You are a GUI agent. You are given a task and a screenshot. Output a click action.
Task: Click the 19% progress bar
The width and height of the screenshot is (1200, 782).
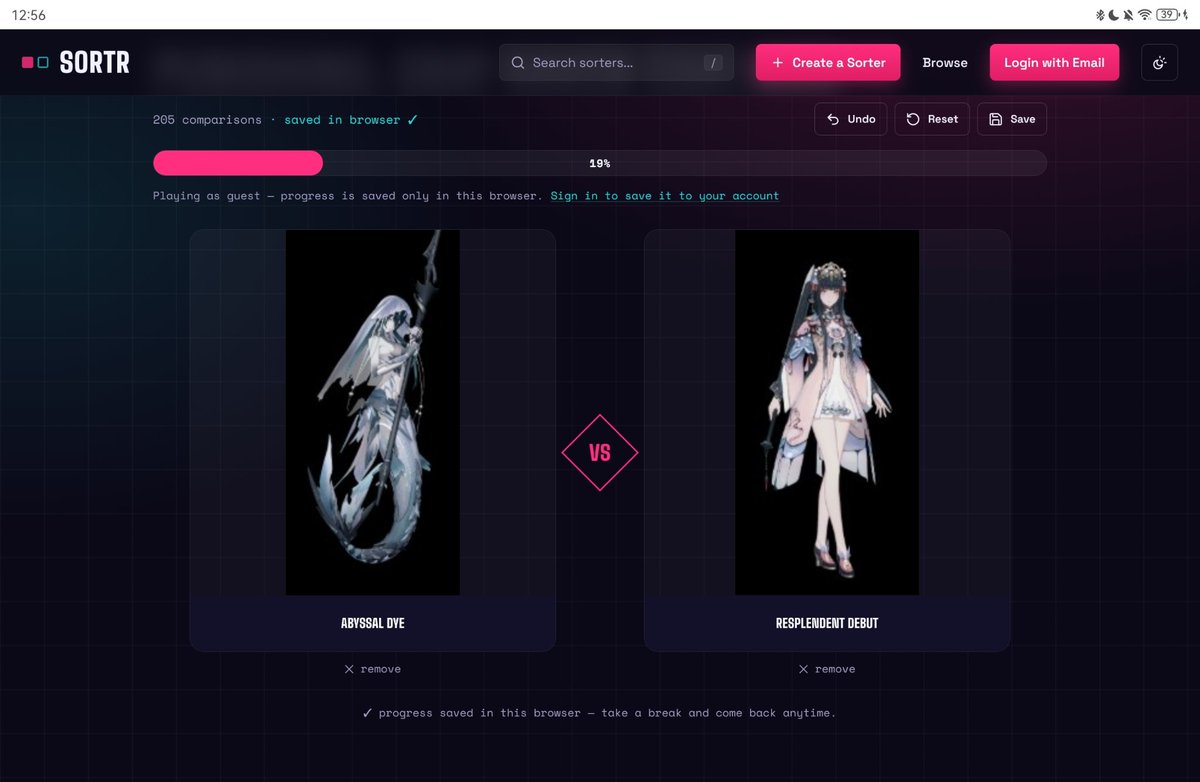pyautogui.click(x=600, y=163)
